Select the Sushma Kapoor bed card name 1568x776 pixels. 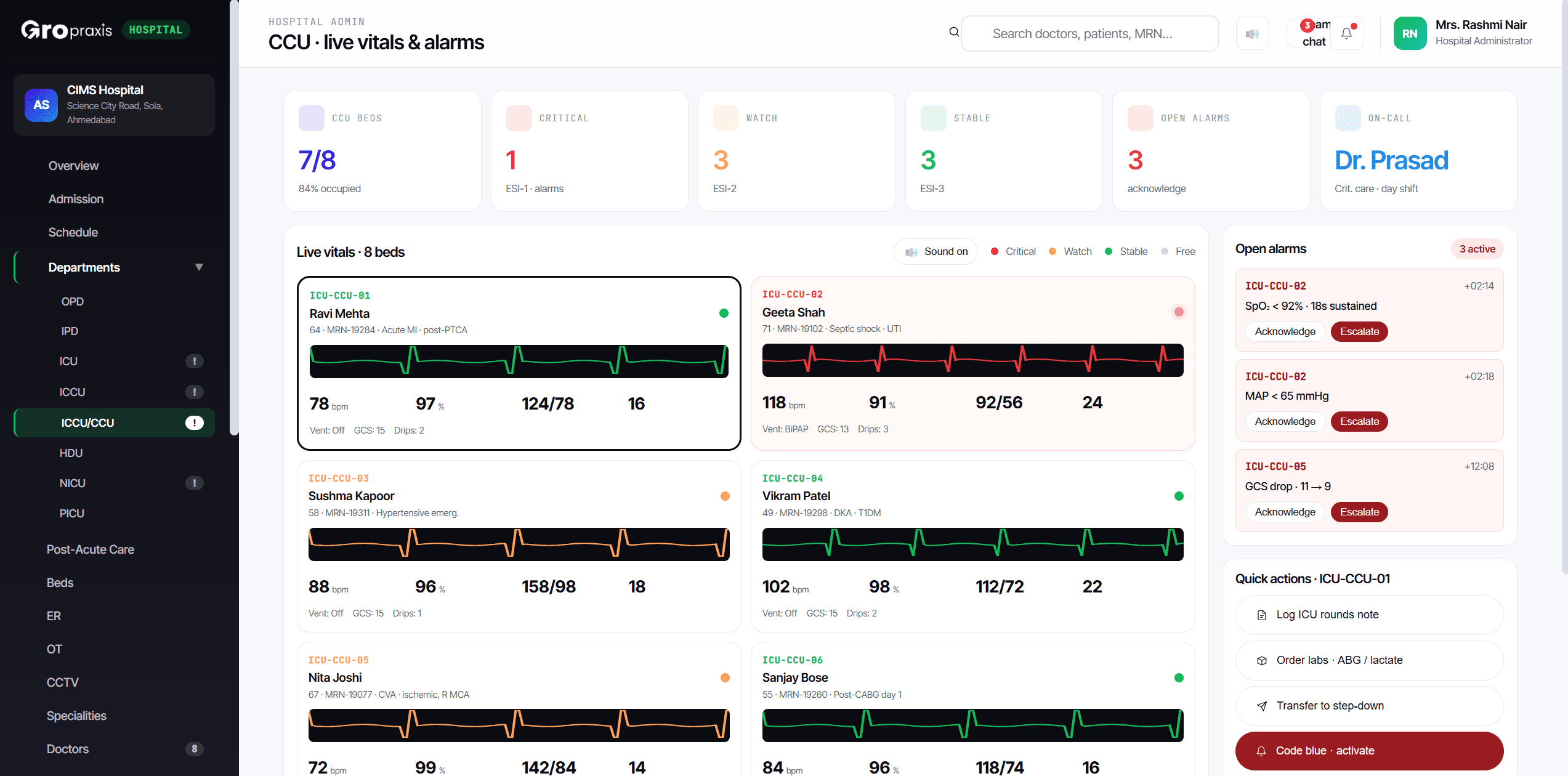coord(351,496)
